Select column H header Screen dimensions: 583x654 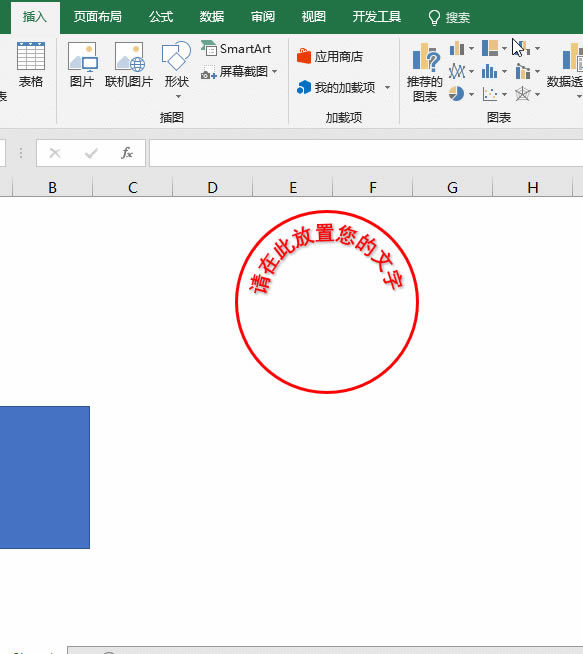point(533,187)
